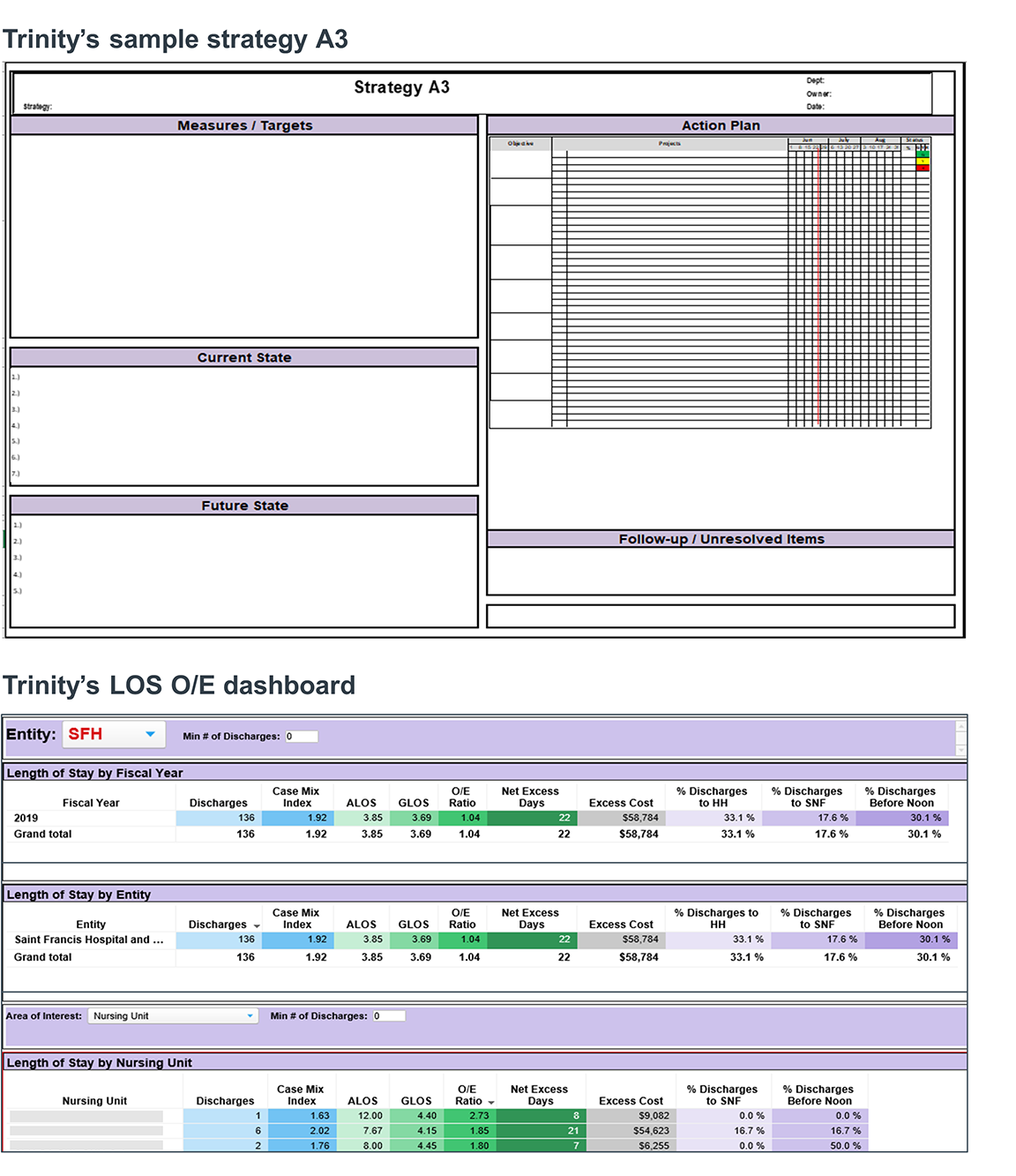Select the red status swatch in Action Plan
This screenshot has width=1016, height=1176.
tap(923, 168)
